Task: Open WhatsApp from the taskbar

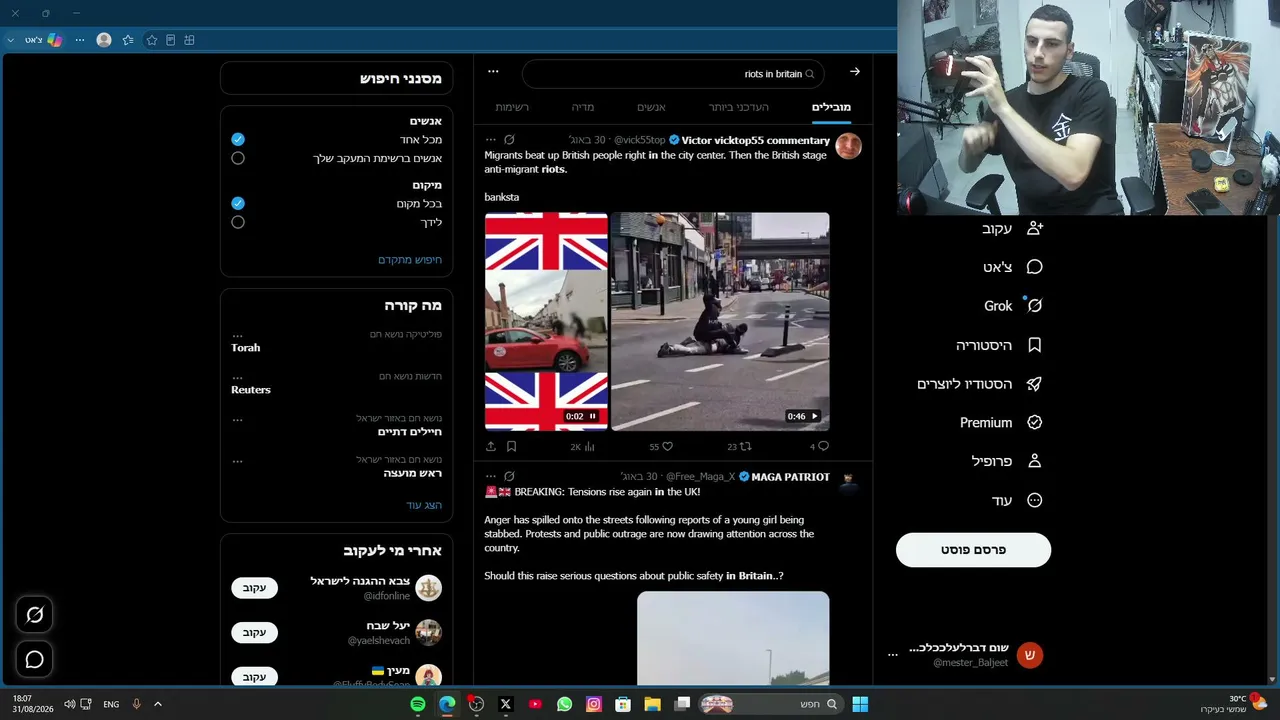Action: click(x=564, y=704)
